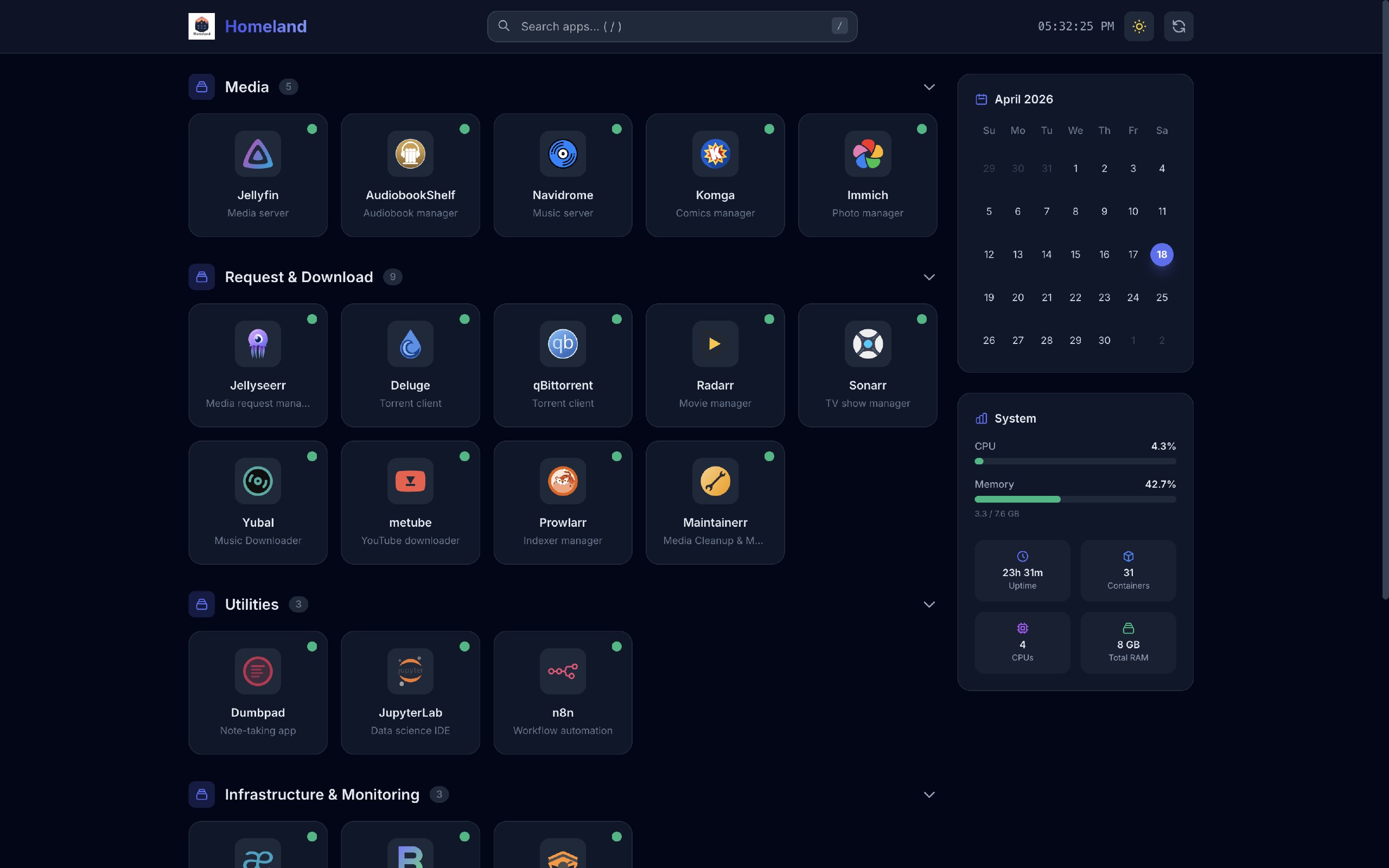Click the Request & Download category icon
The image size is (1389, 868).
[x=201, y=277]
